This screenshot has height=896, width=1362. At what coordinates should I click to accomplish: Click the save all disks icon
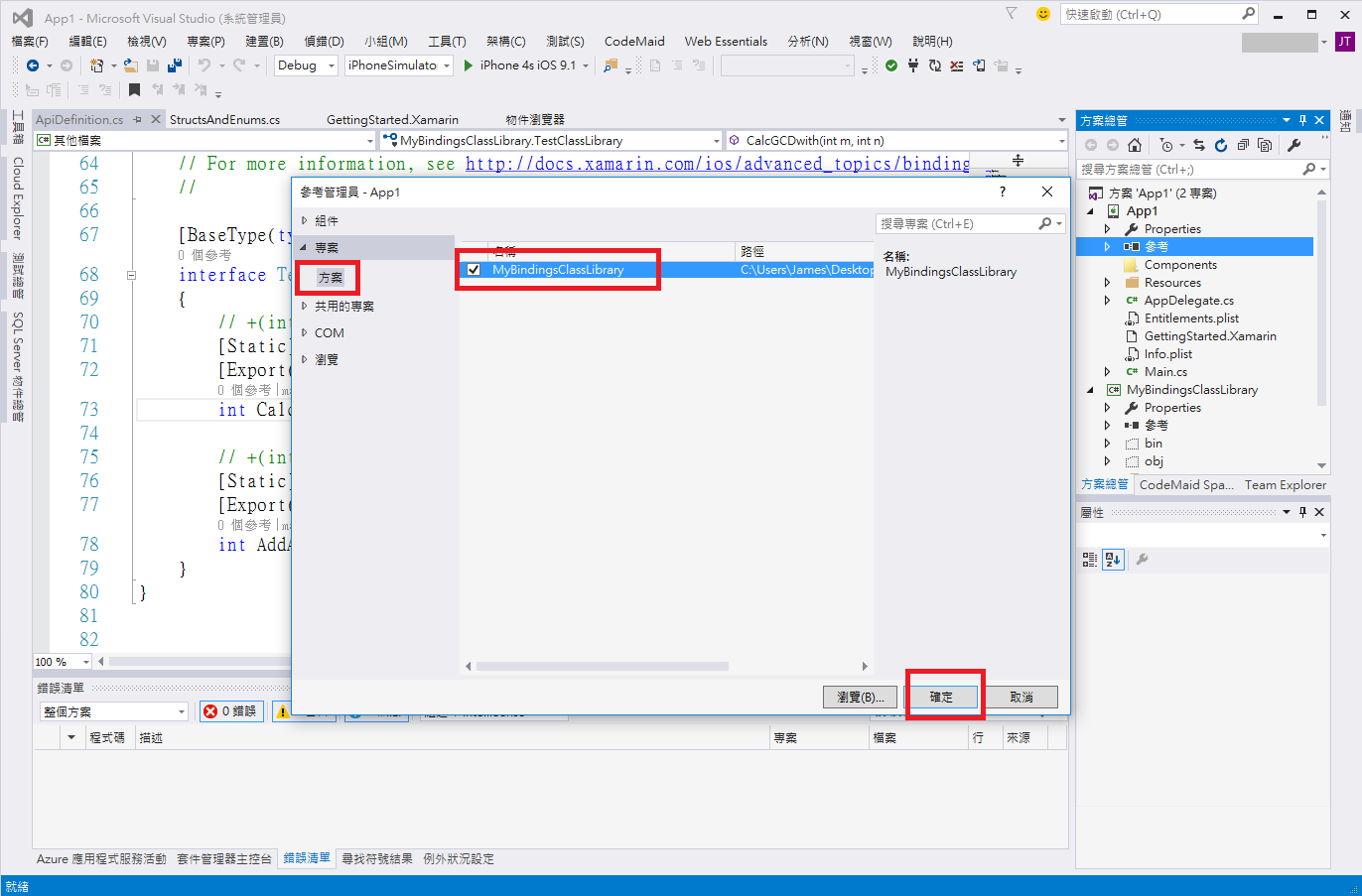pyautogui.click(x=175, y=65)
